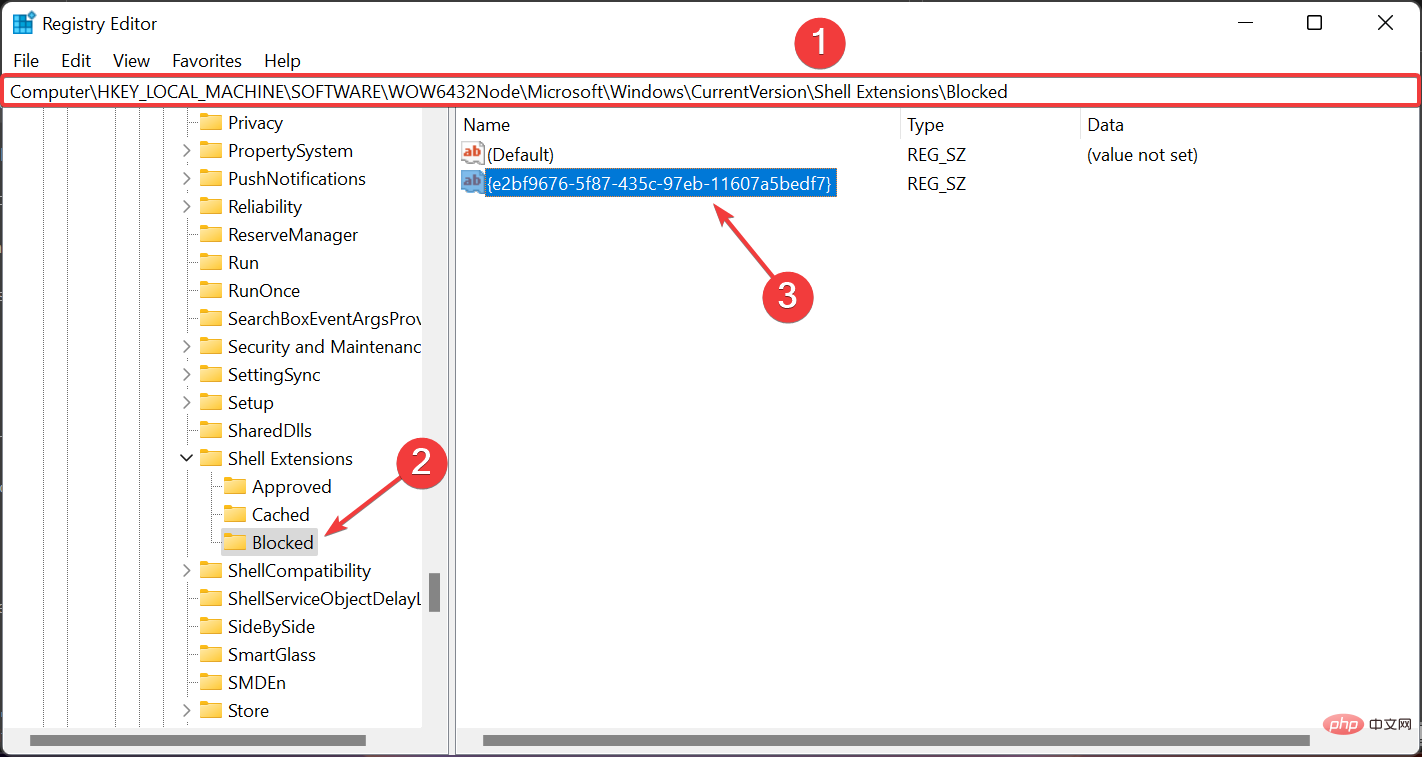Click REG_SZ in the e2bf9676 row
This screenshot has width=1422, height=757.
936,183
